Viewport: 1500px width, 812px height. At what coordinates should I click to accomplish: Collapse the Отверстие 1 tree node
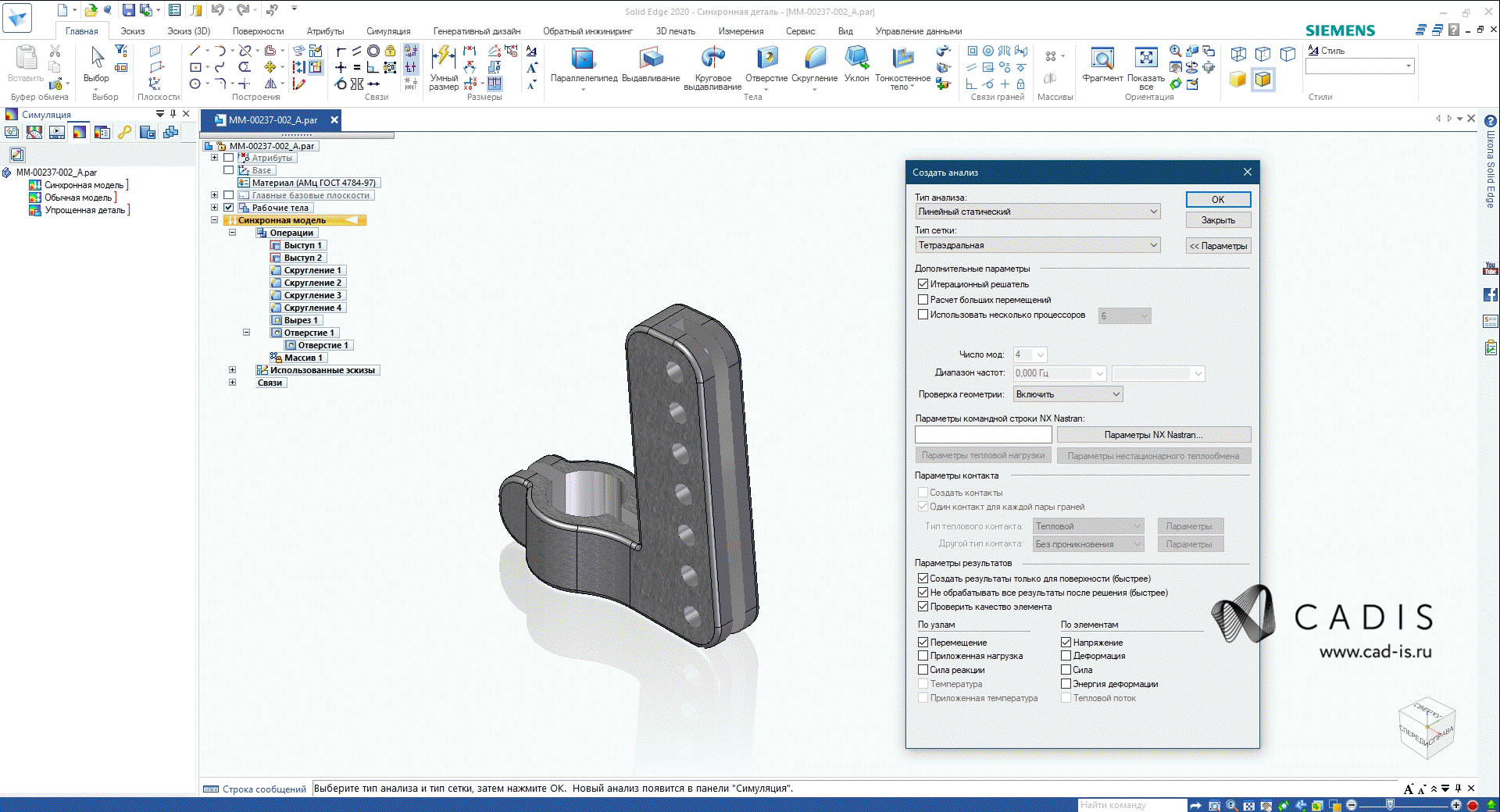click(x=246, y=332)
